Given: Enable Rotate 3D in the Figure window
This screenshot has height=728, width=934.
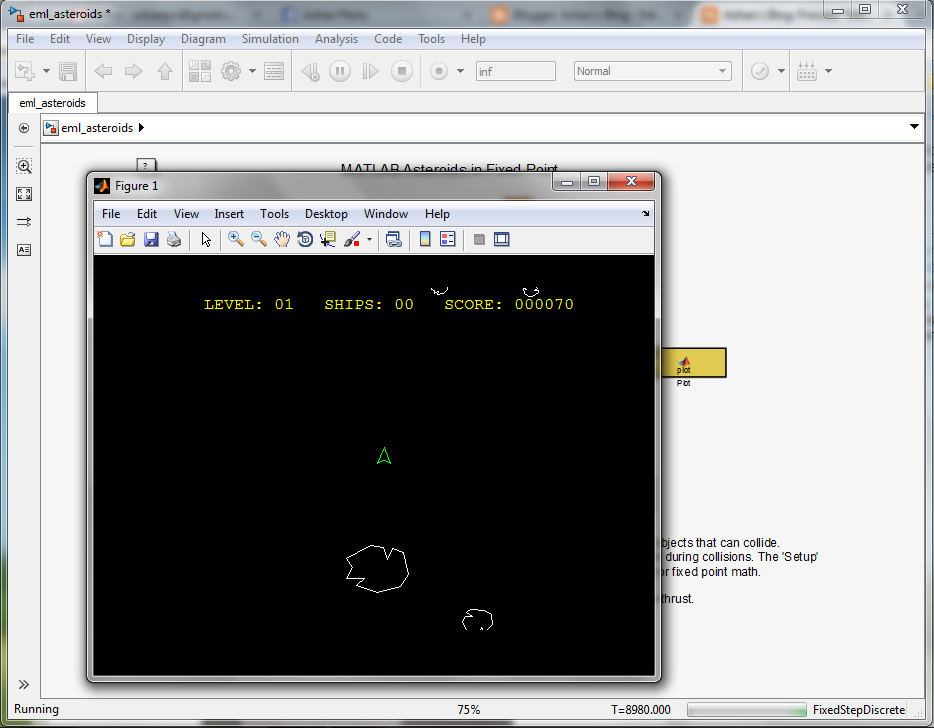Looking at the screenshot, I should pos(305,239).
